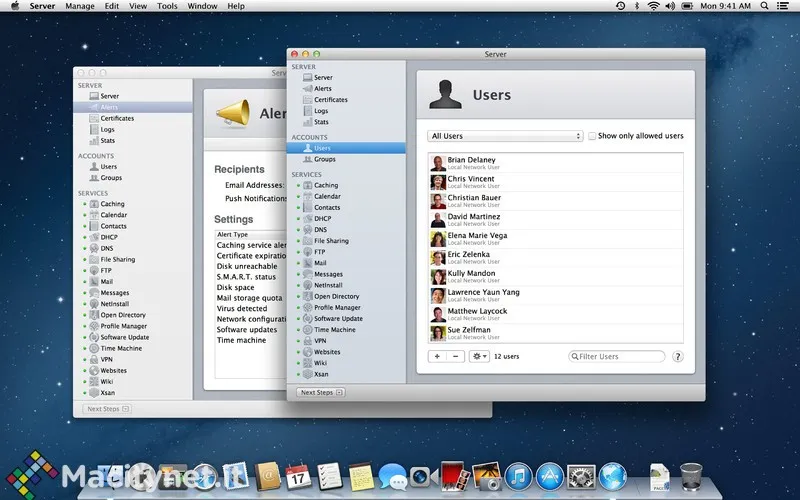Viewport: 800px width, 500px height.
Task: Click the Filter Users search field
Action: click(x=620, y=356)
